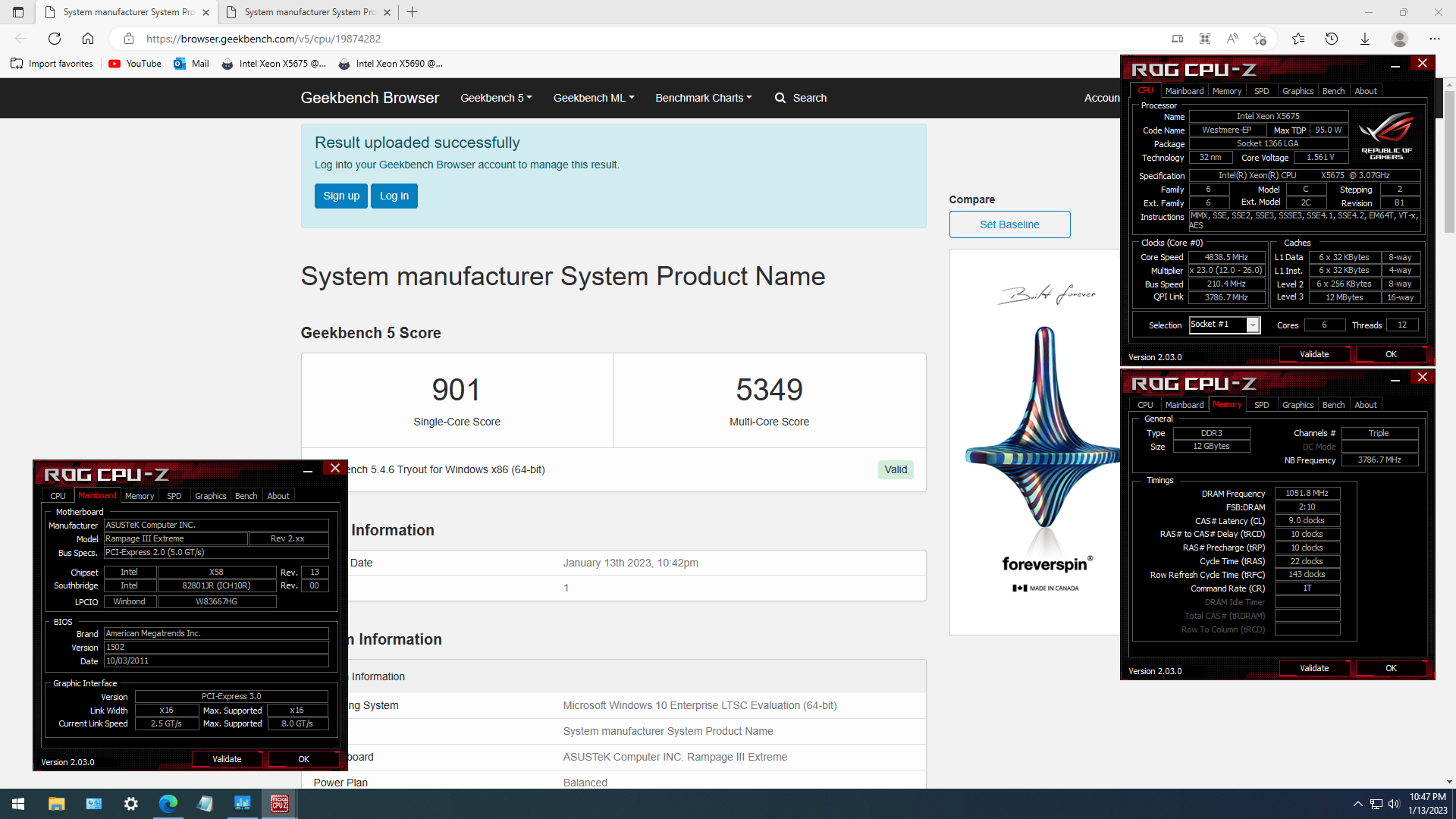Add this page to favorites star
The width and height of the screenshot is (1456, 819).
1260,39
